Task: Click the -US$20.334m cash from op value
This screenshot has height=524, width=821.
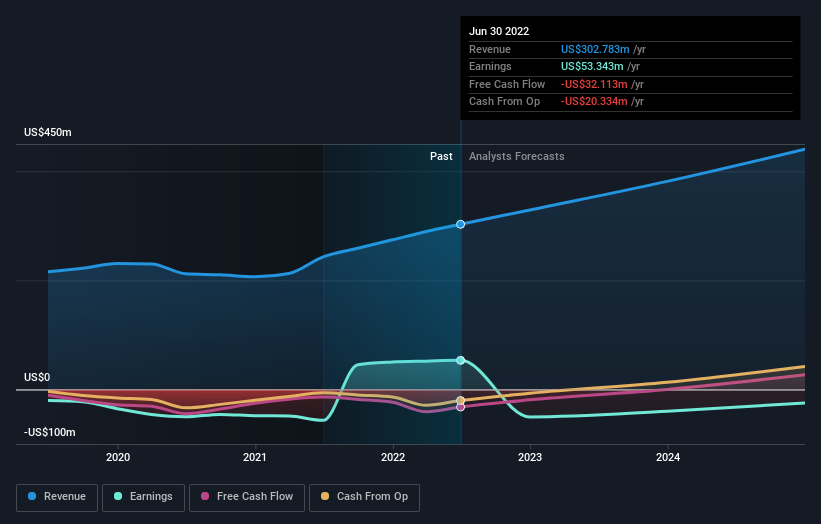Action: tap(594, 102)
